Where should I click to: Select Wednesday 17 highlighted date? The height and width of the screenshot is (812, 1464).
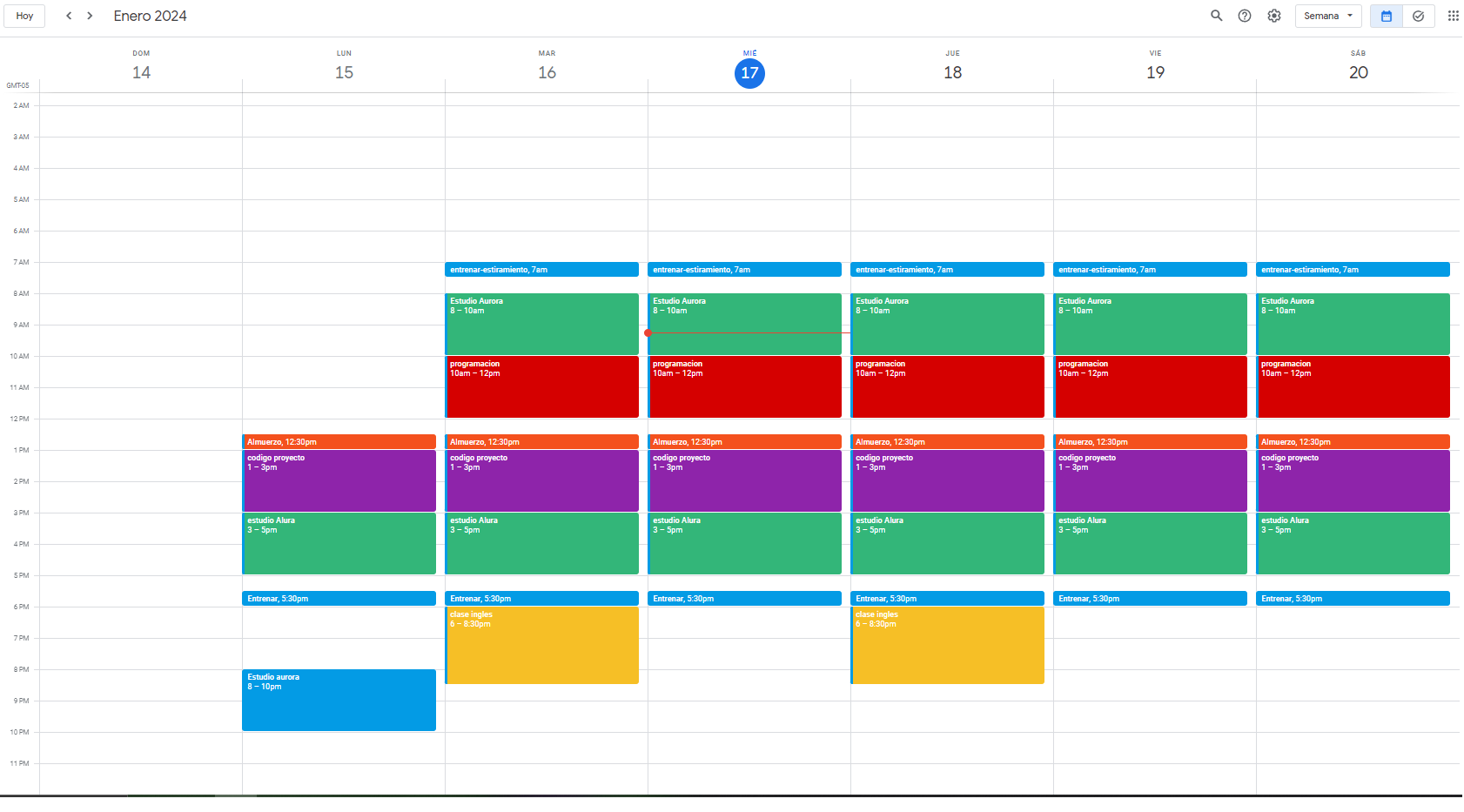point(749,73)
